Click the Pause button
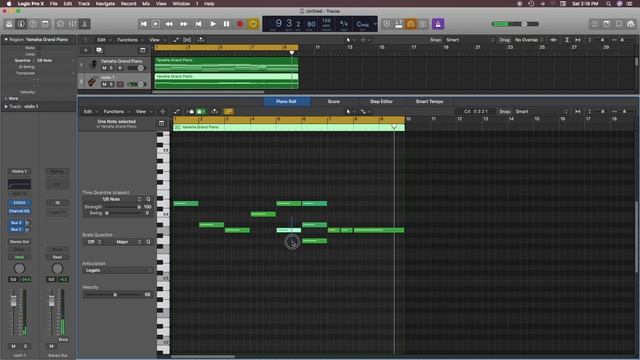This screenshot has height=360, width=640. pos(227,24)
